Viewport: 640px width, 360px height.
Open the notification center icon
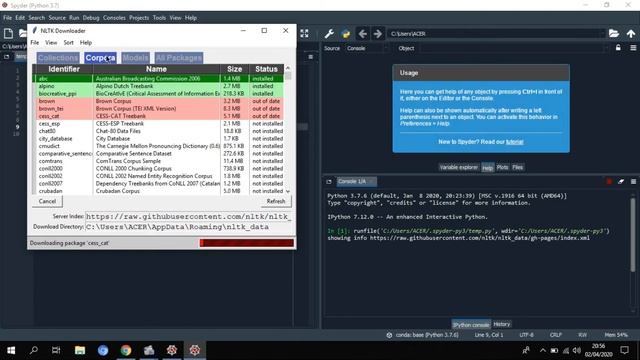pyautogui.click(x=624, y=350)
